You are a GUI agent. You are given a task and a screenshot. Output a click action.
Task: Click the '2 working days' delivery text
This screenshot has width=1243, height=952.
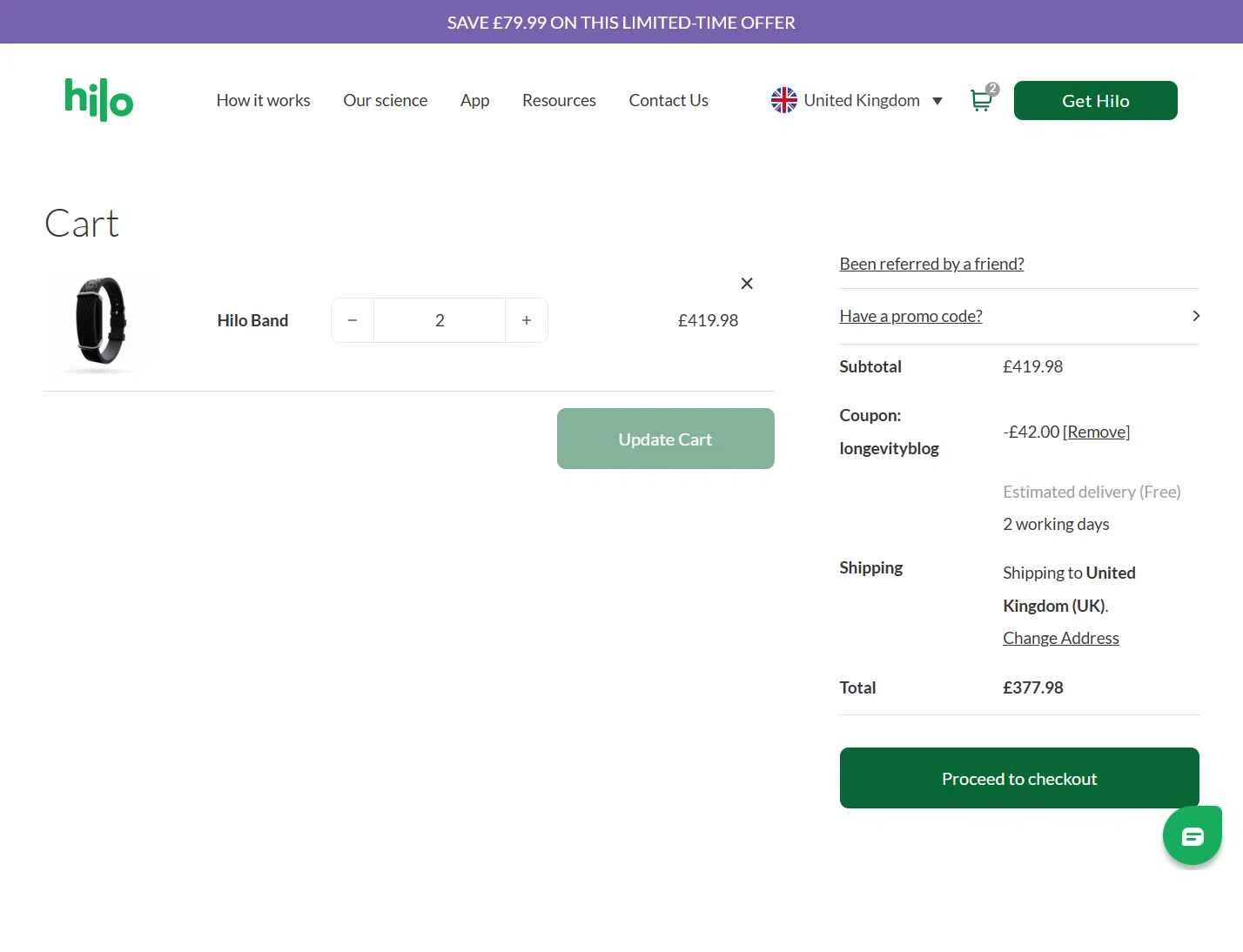coord(1056,524)
